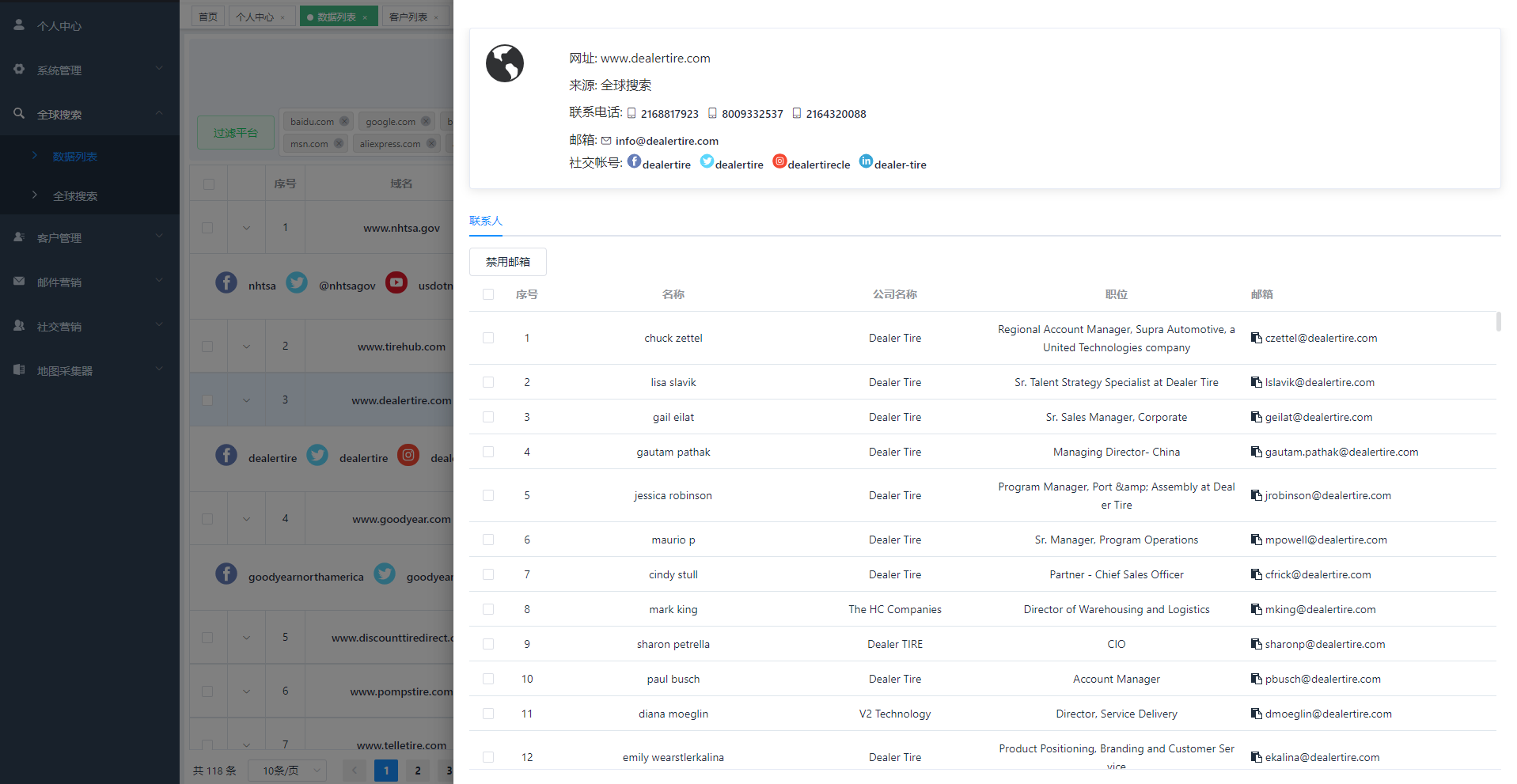Click the Instagram icon next to dealertirecle
This screenshot has width=1517, height=784.
coord(779,161)
